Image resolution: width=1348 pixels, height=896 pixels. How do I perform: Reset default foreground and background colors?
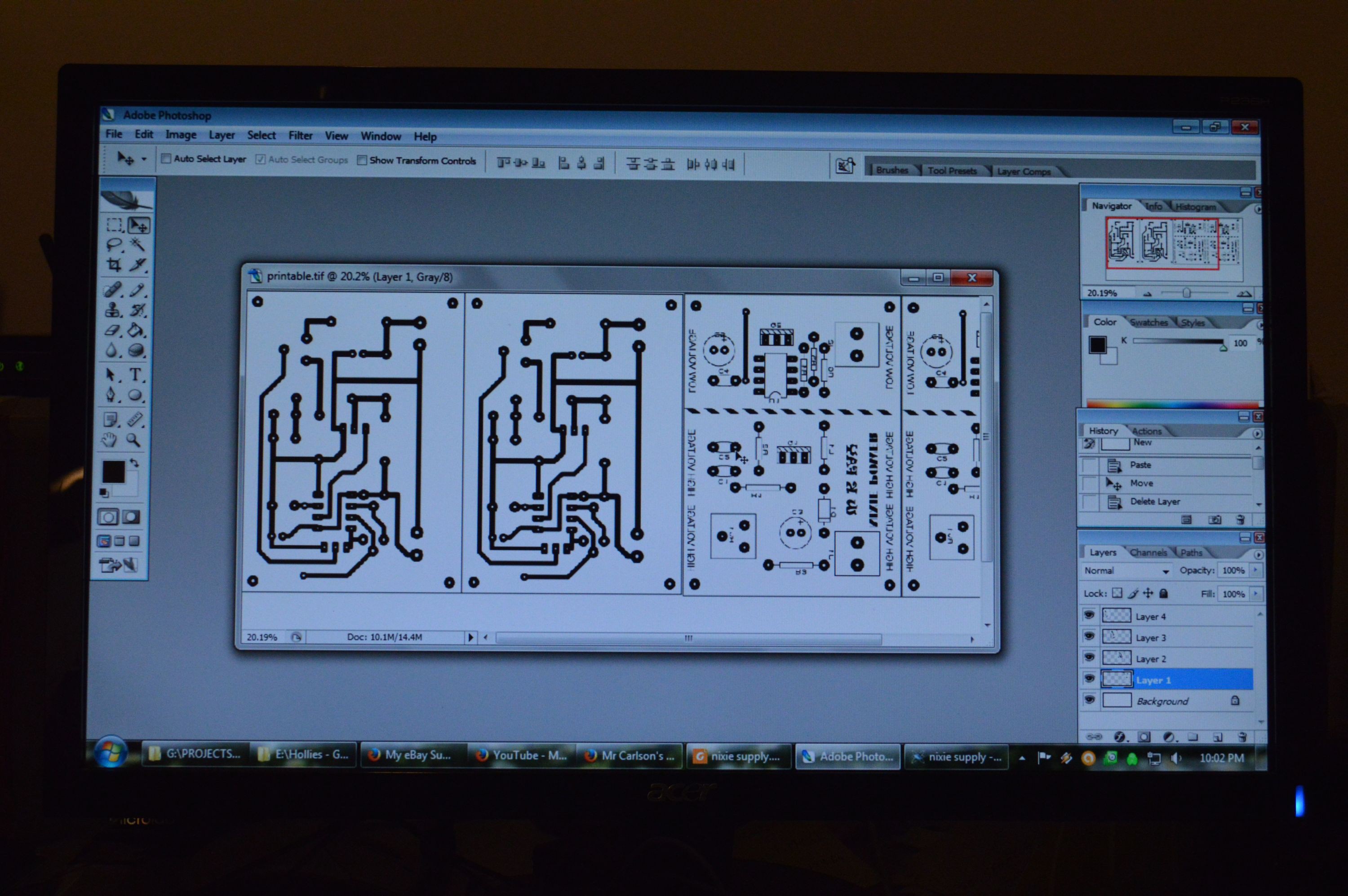click(104, 493)
